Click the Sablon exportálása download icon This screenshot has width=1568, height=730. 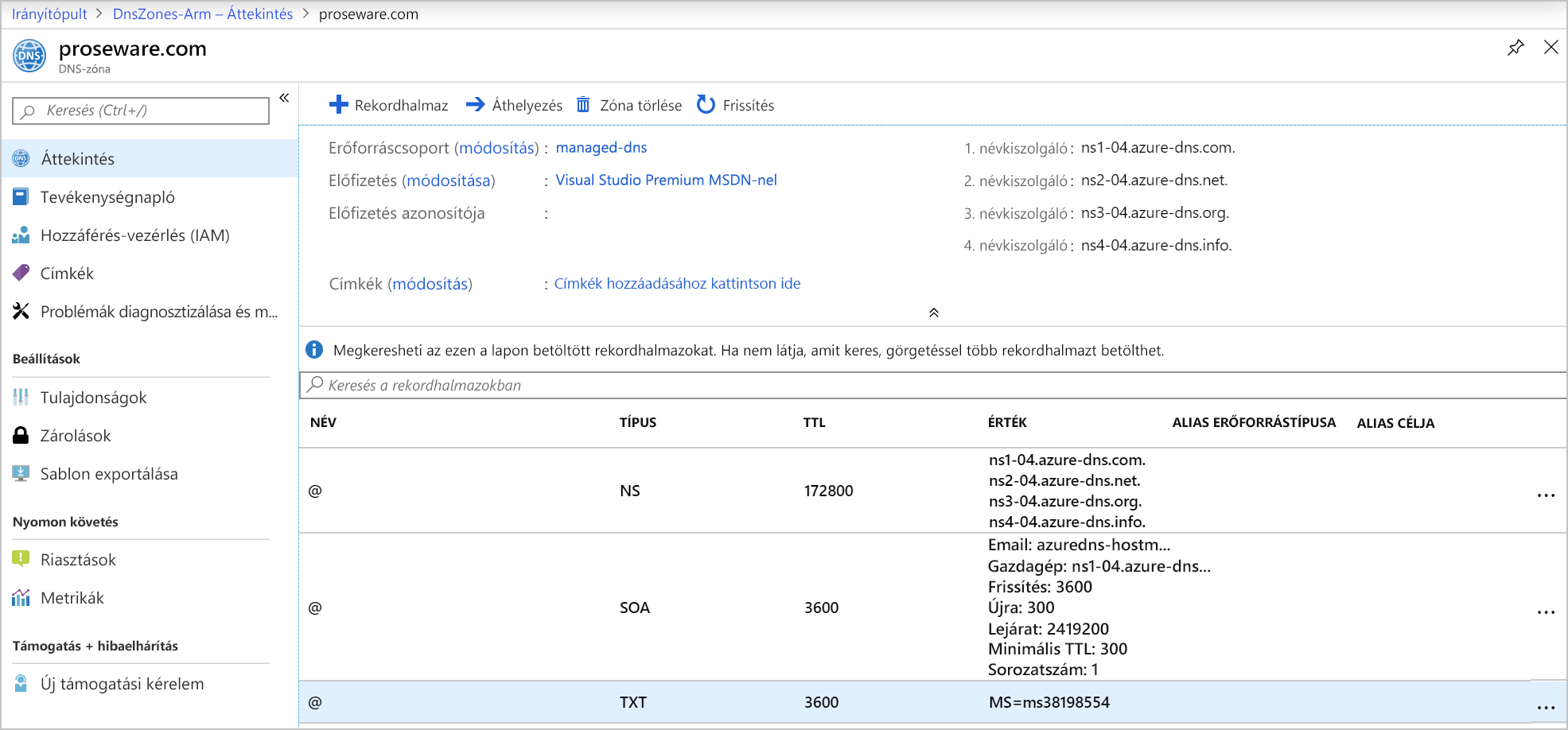(21, 473)
